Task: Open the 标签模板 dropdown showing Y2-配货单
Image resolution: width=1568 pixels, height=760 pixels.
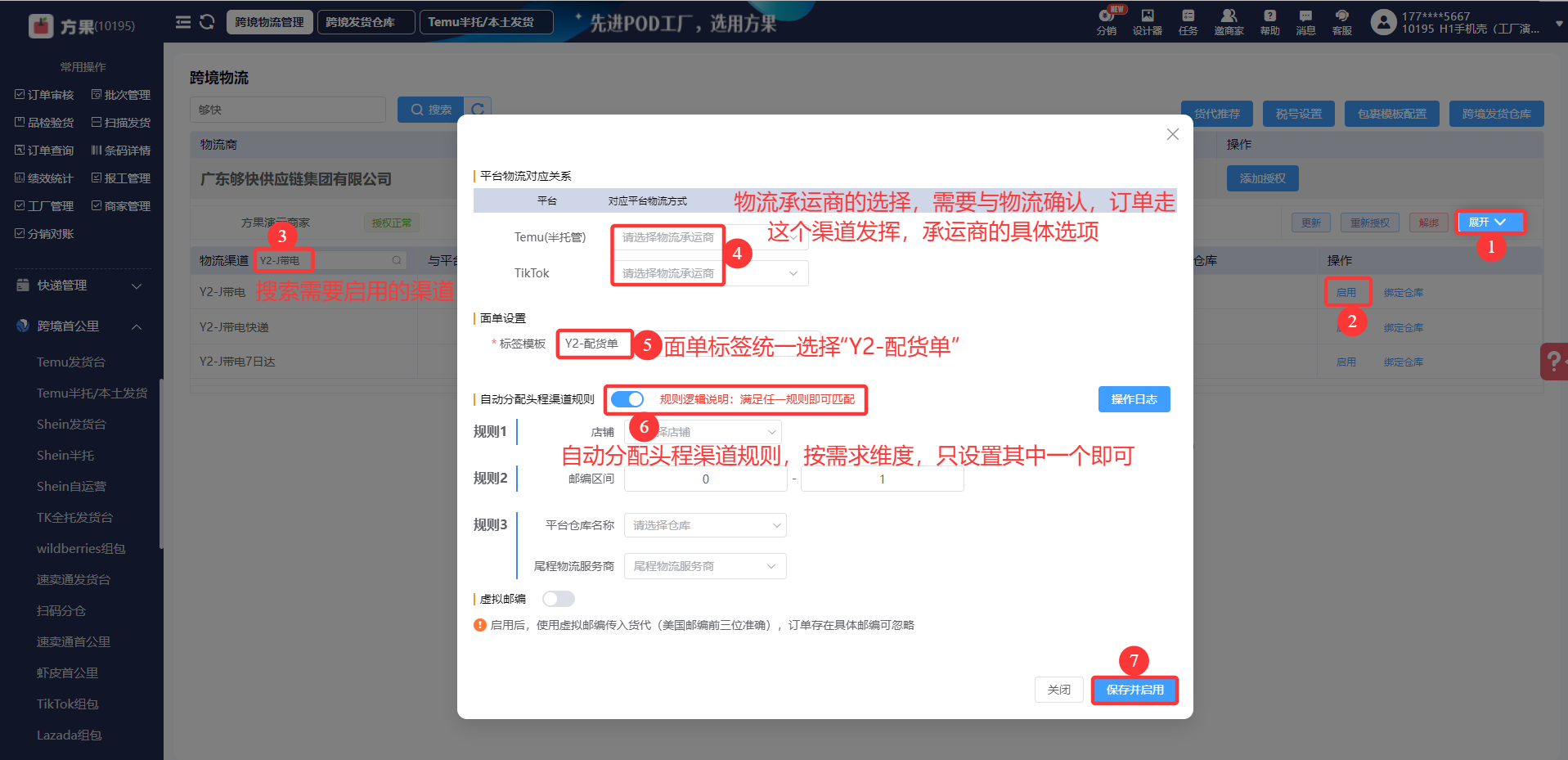Action: click(x=689, y=344)
